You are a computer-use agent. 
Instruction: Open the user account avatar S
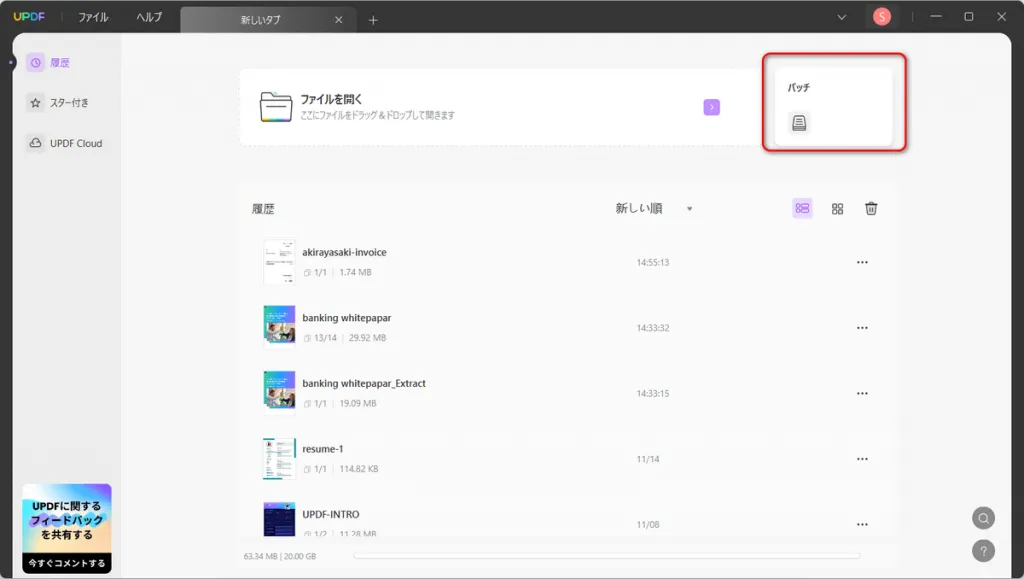tap(882, 17)
